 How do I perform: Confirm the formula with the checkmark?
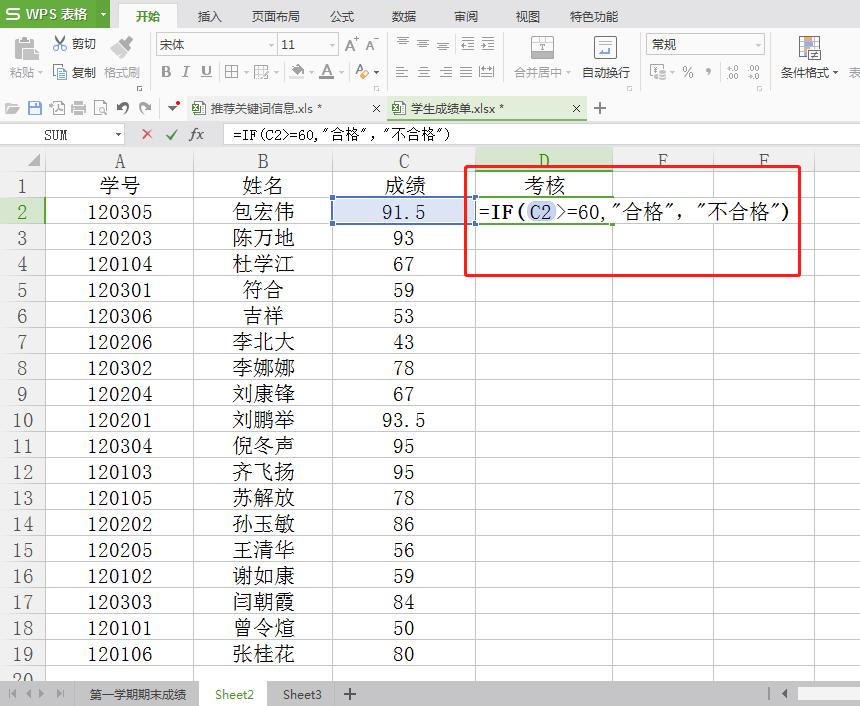(x=168, y=133)
